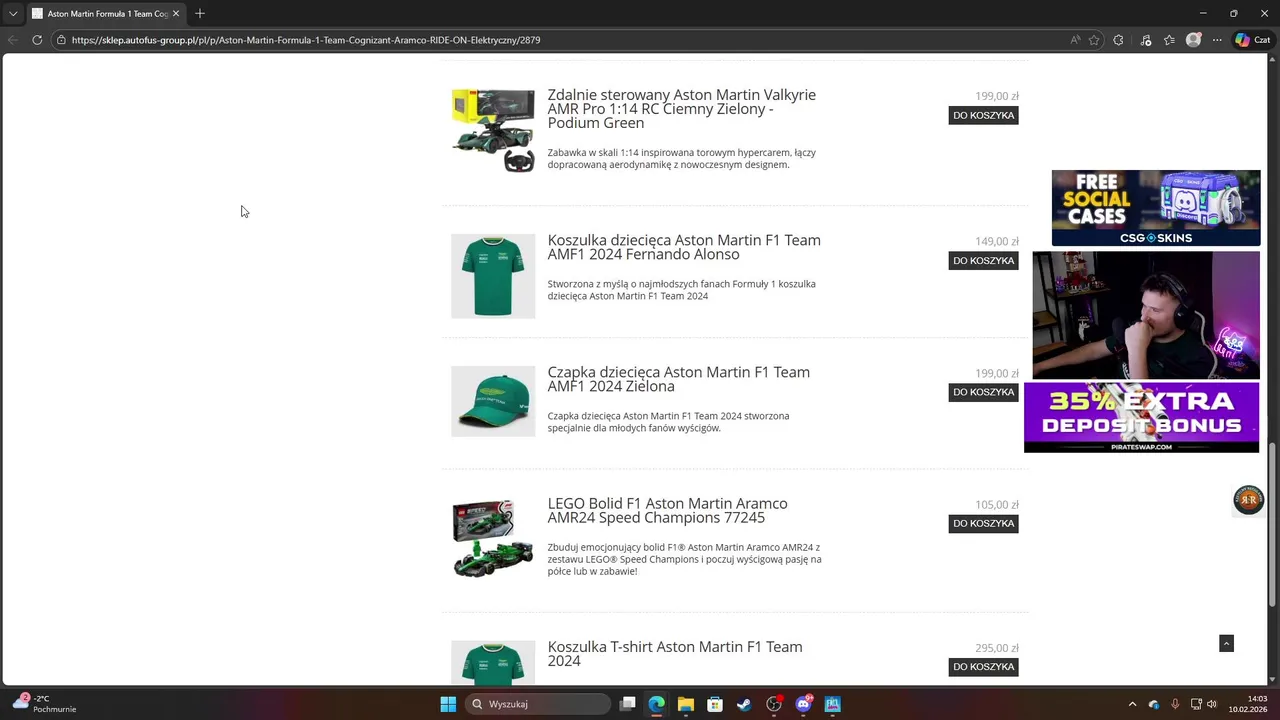1280x720 pixels.
Task: Open volume control speaker icon
Action: (1211, 704)
